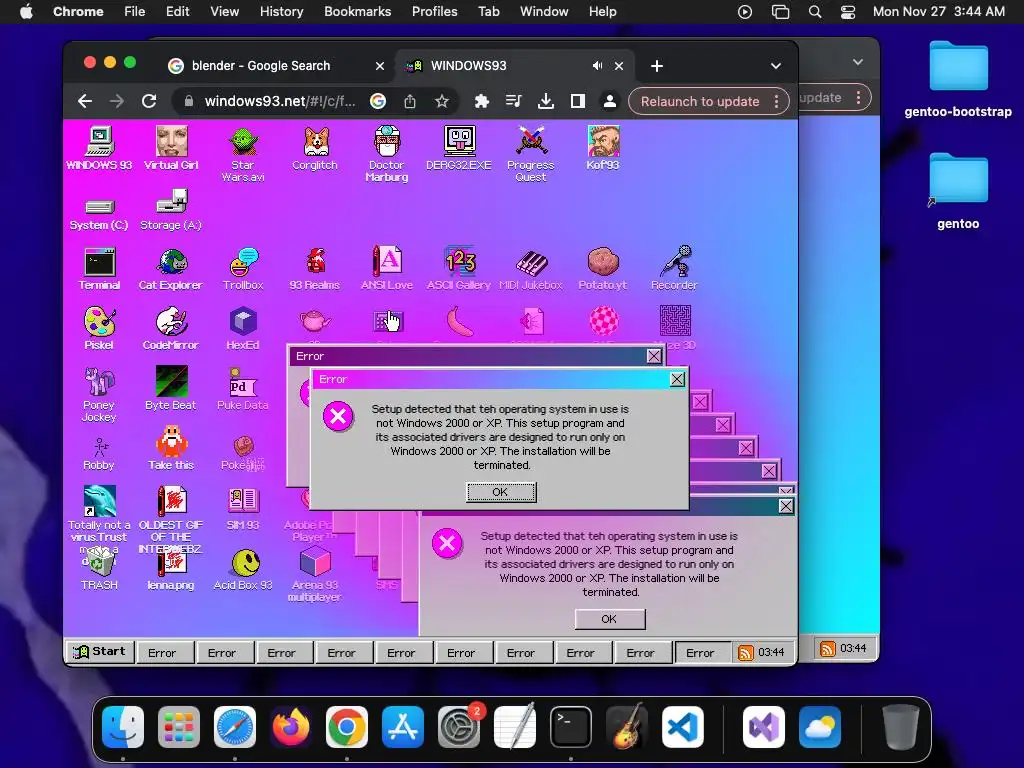Select the WINDOWS93 browser tab
Viewport: 1024px width, 768px height.
pos(468,65)
